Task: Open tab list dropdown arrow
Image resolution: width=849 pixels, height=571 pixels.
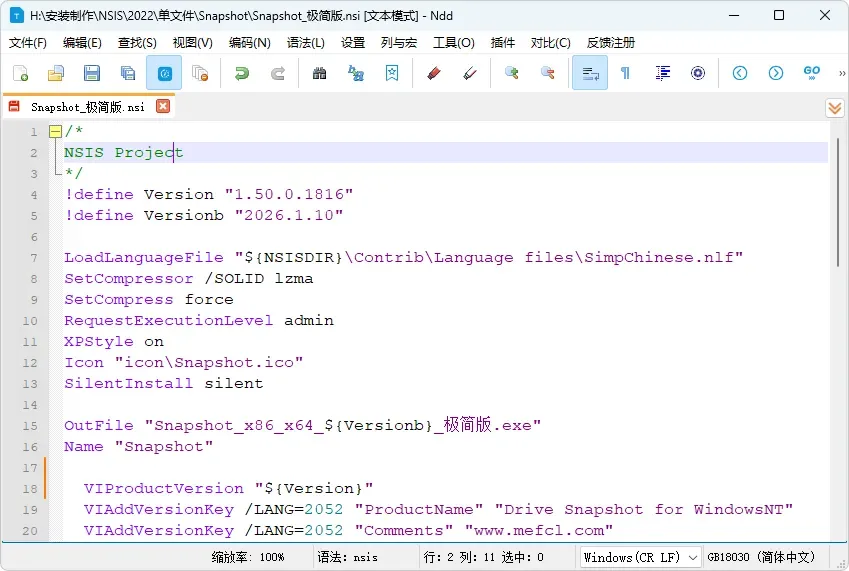Action: pos(835,108)
